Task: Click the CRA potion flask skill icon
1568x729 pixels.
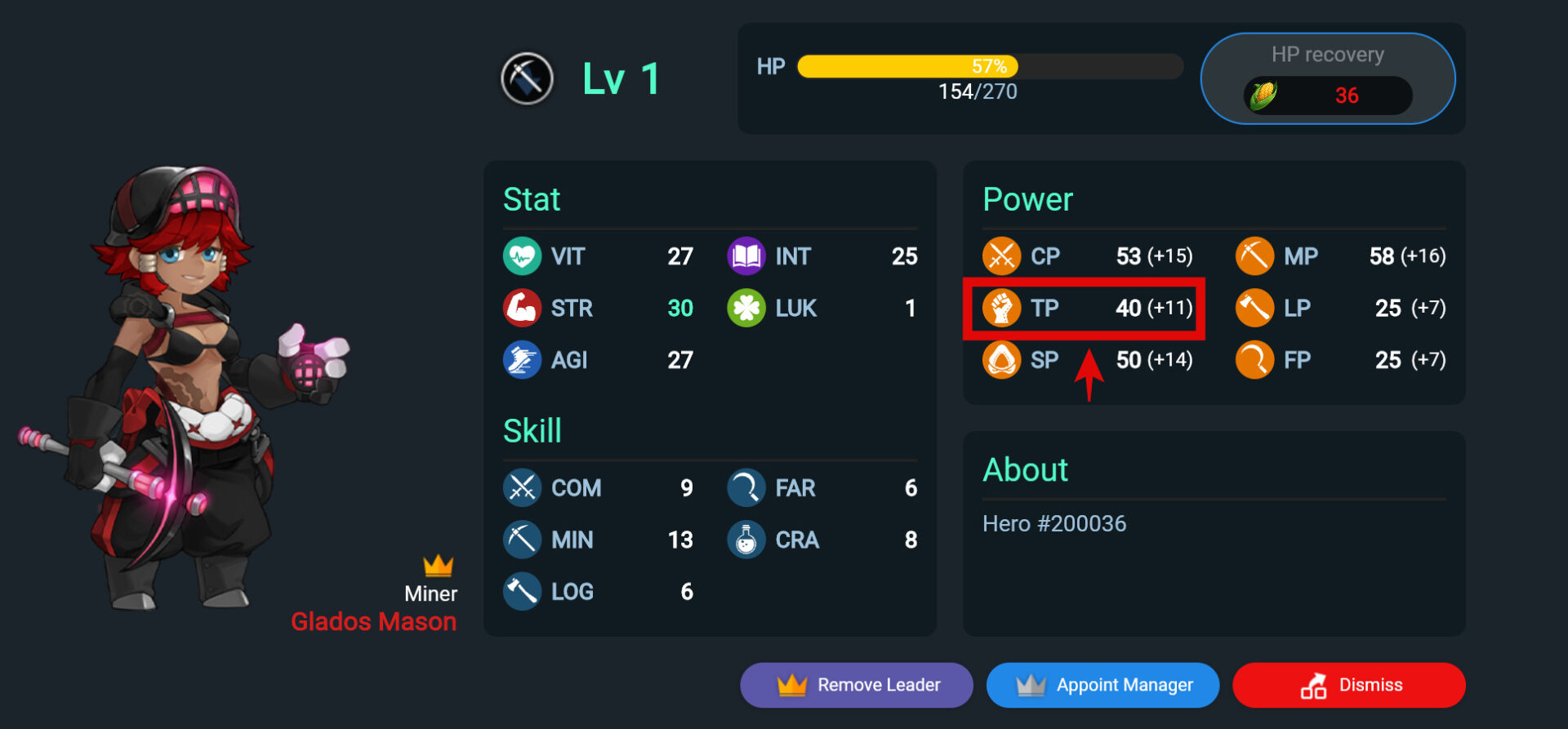Action: click(x=746, y=540)
